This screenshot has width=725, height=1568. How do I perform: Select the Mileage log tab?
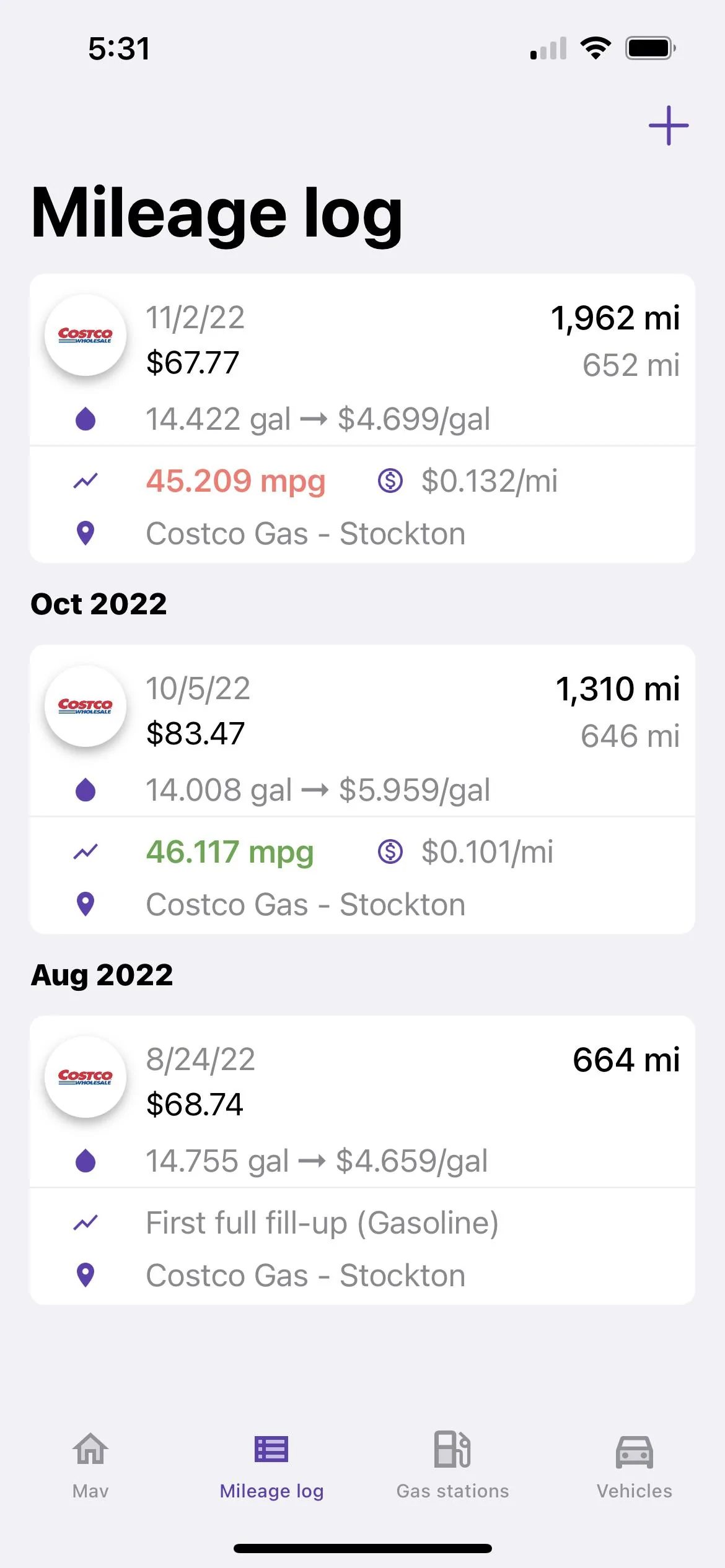(272, 1465)
